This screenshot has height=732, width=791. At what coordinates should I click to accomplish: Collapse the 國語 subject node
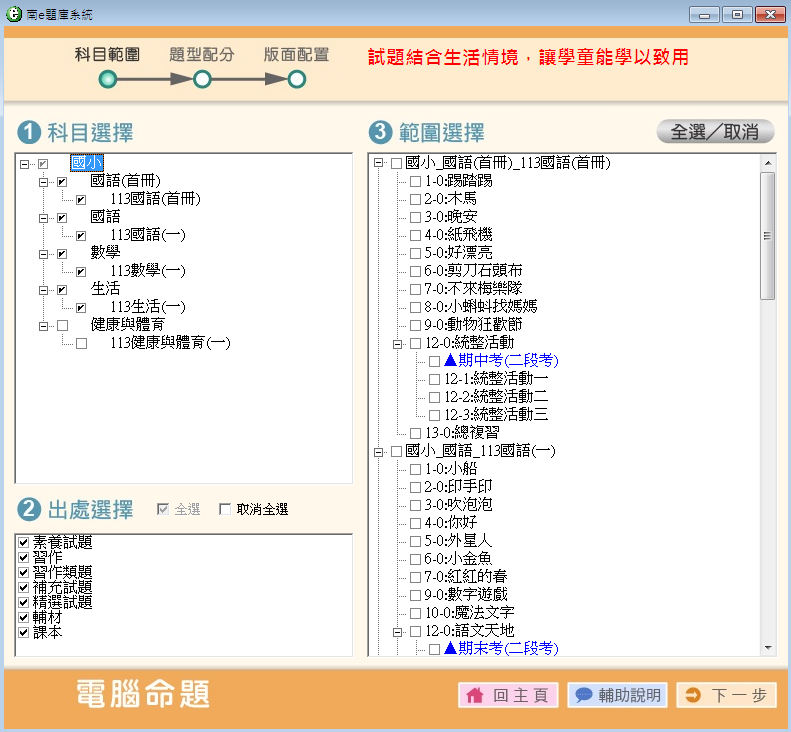coord(43,218)
